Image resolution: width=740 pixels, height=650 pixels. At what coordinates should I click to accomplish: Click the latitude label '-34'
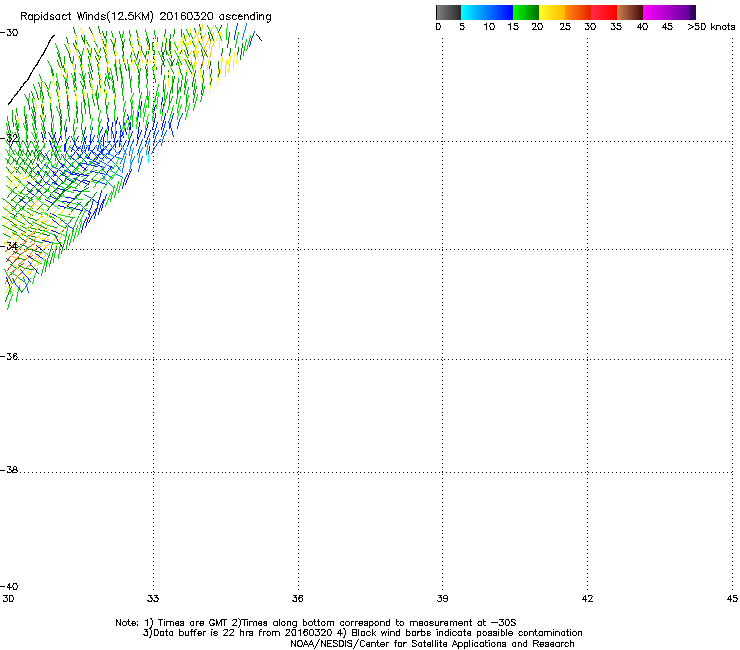click(x=9, y=246)
